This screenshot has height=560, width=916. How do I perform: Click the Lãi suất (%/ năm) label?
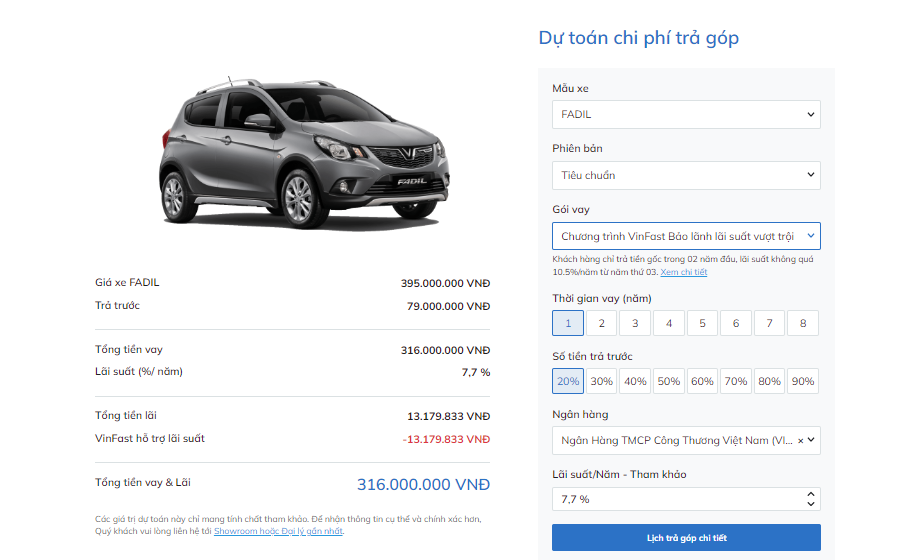(139, 371)
